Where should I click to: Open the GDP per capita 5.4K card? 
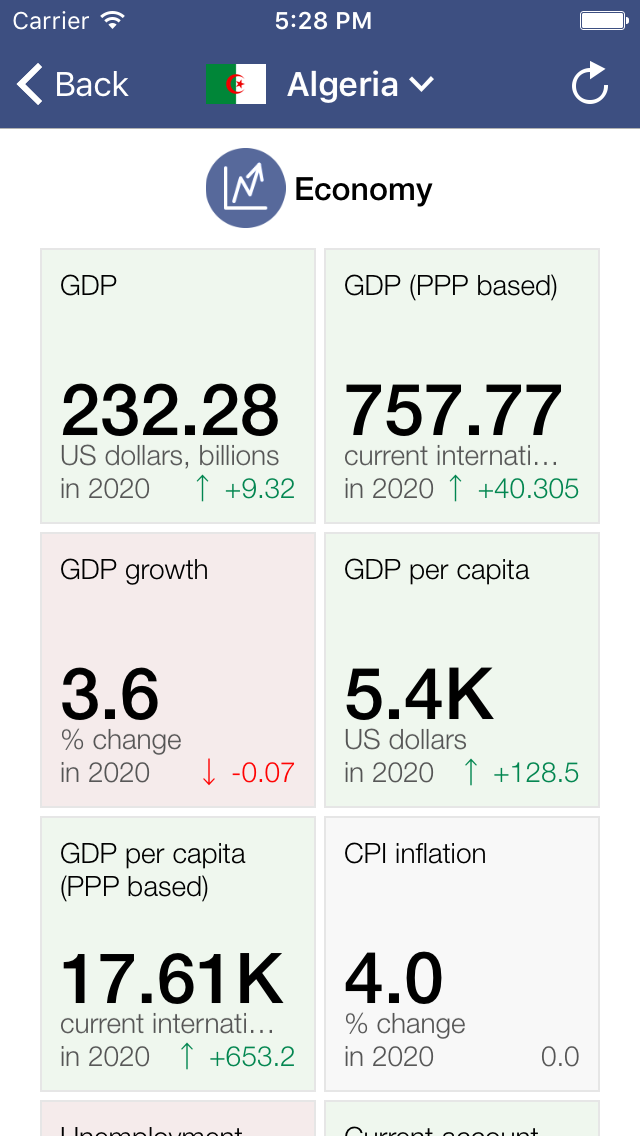coord(462,670)
